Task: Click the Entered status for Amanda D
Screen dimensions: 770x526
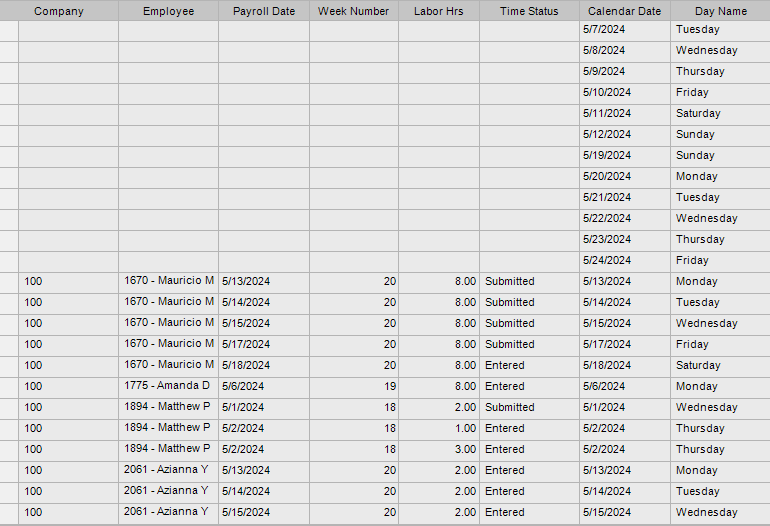Action: 529,387
